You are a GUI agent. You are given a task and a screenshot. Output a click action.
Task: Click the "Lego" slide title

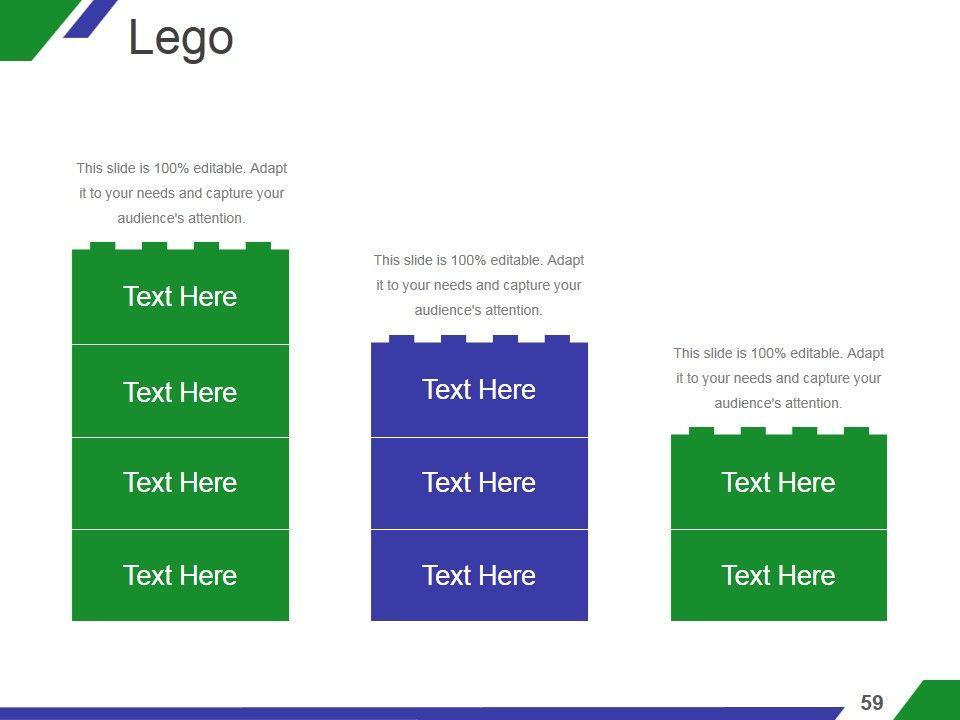tap(181, 39)
